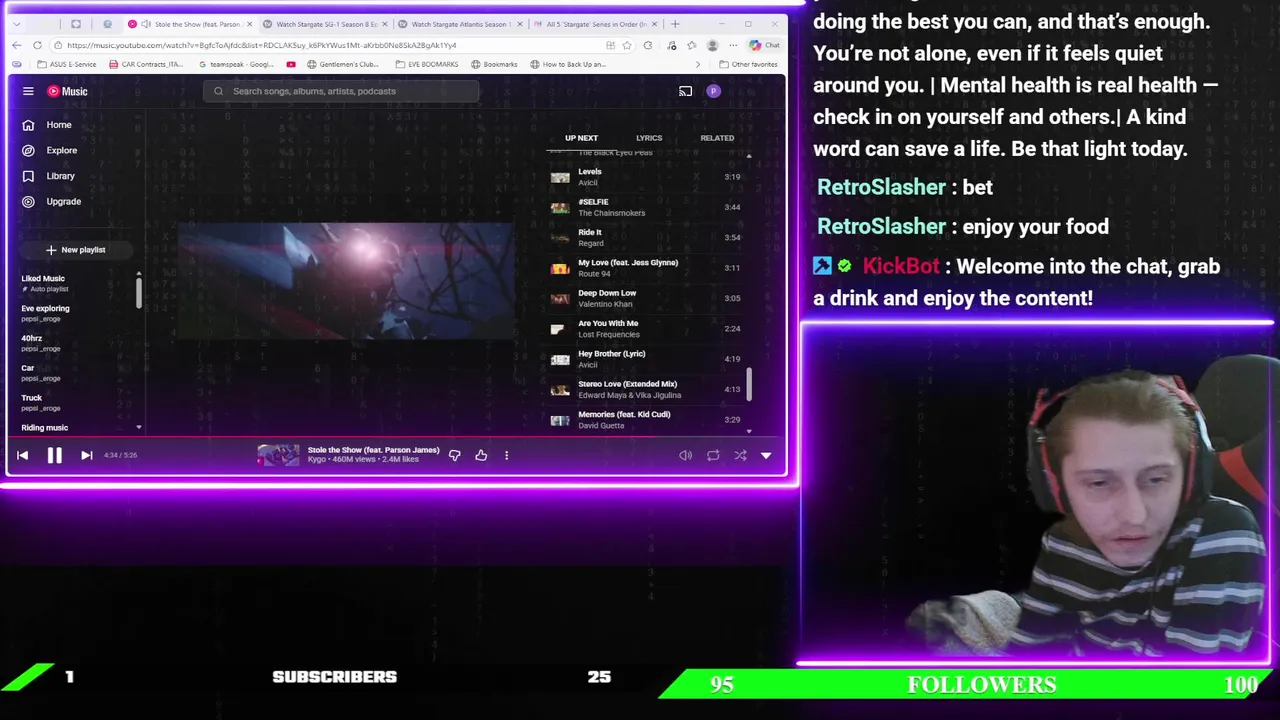Click the music video player
This screenshot has height=720, width=1280.
(345, 282)
